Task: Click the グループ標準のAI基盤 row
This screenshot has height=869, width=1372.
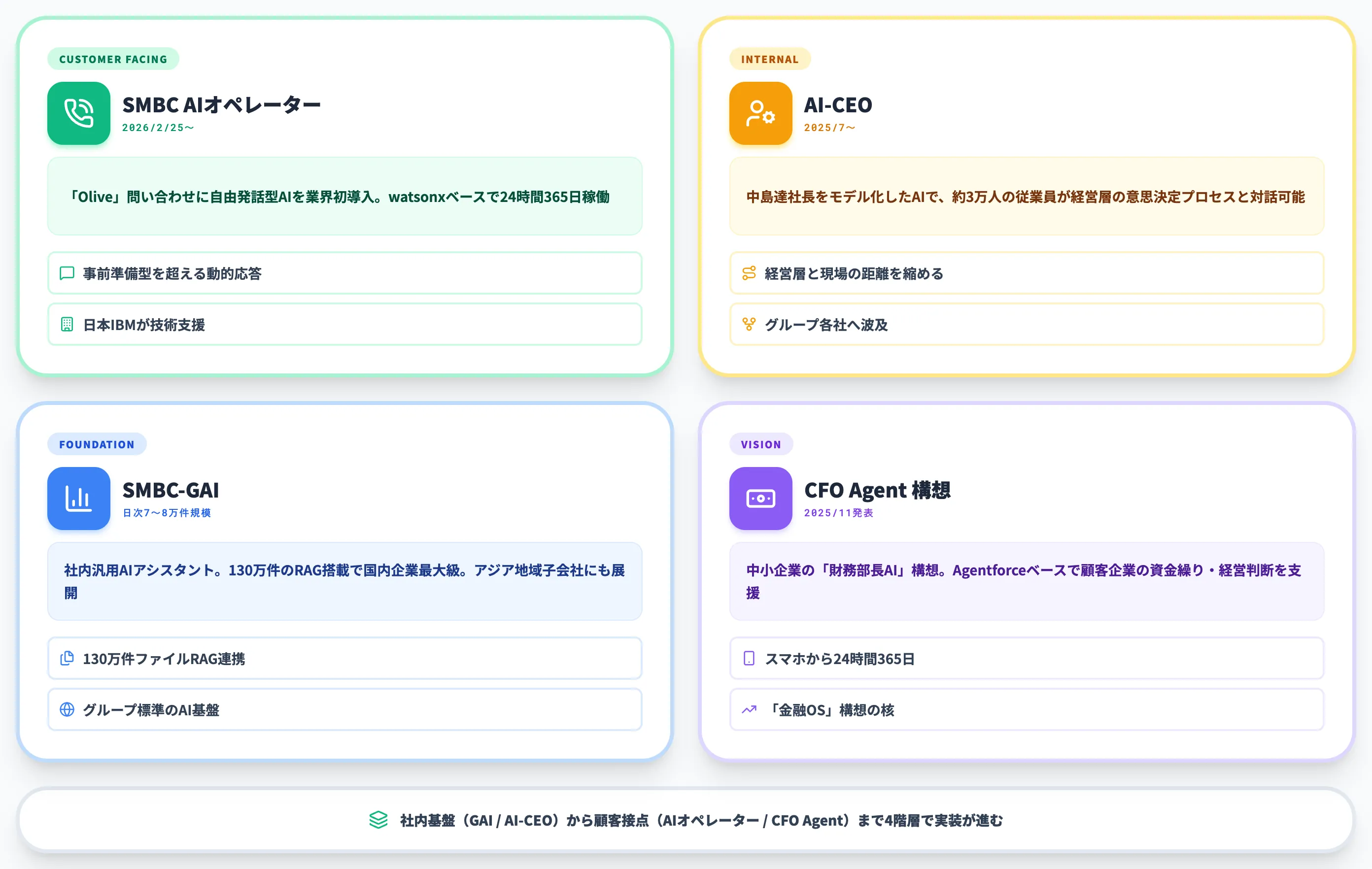Action: 344,709
